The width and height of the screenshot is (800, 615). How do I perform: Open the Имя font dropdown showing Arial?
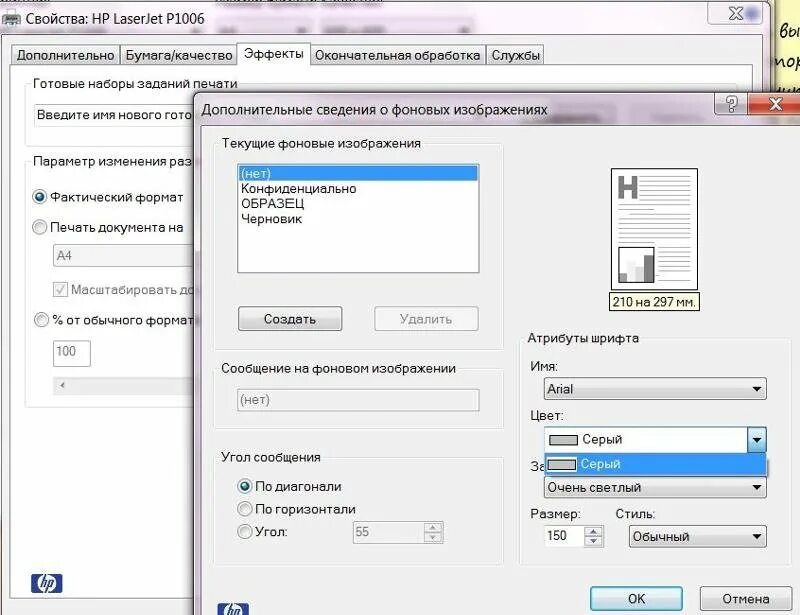[x=655, y=389]
